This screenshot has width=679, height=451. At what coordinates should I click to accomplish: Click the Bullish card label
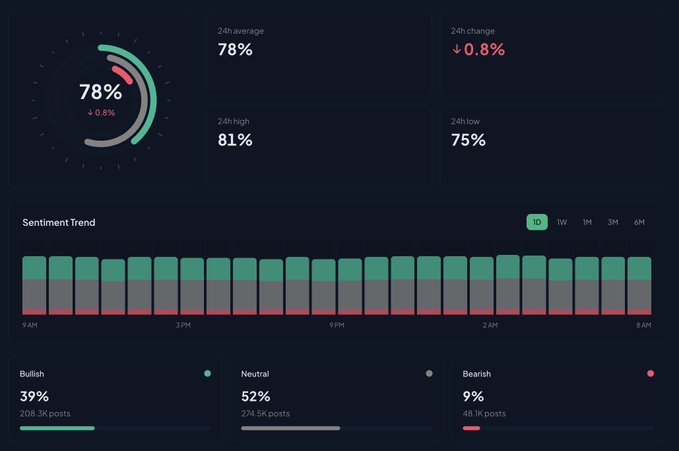(32, 374)
